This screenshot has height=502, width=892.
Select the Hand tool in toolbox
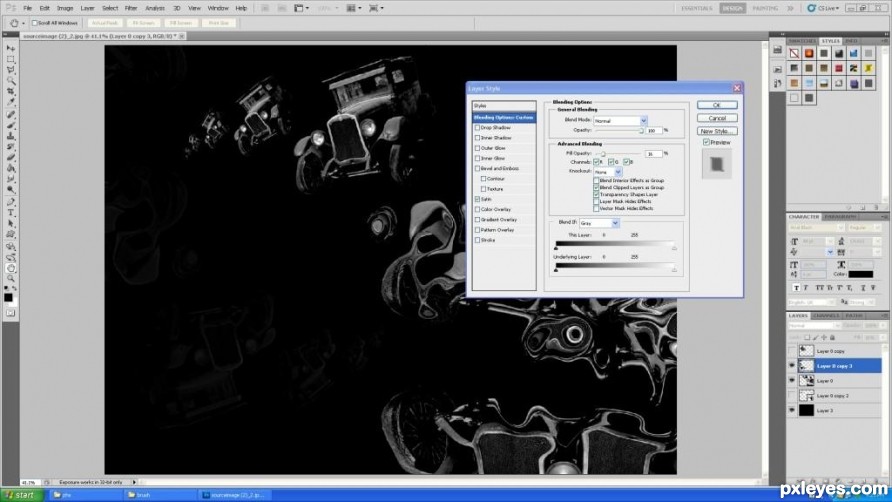coord(11,269)
